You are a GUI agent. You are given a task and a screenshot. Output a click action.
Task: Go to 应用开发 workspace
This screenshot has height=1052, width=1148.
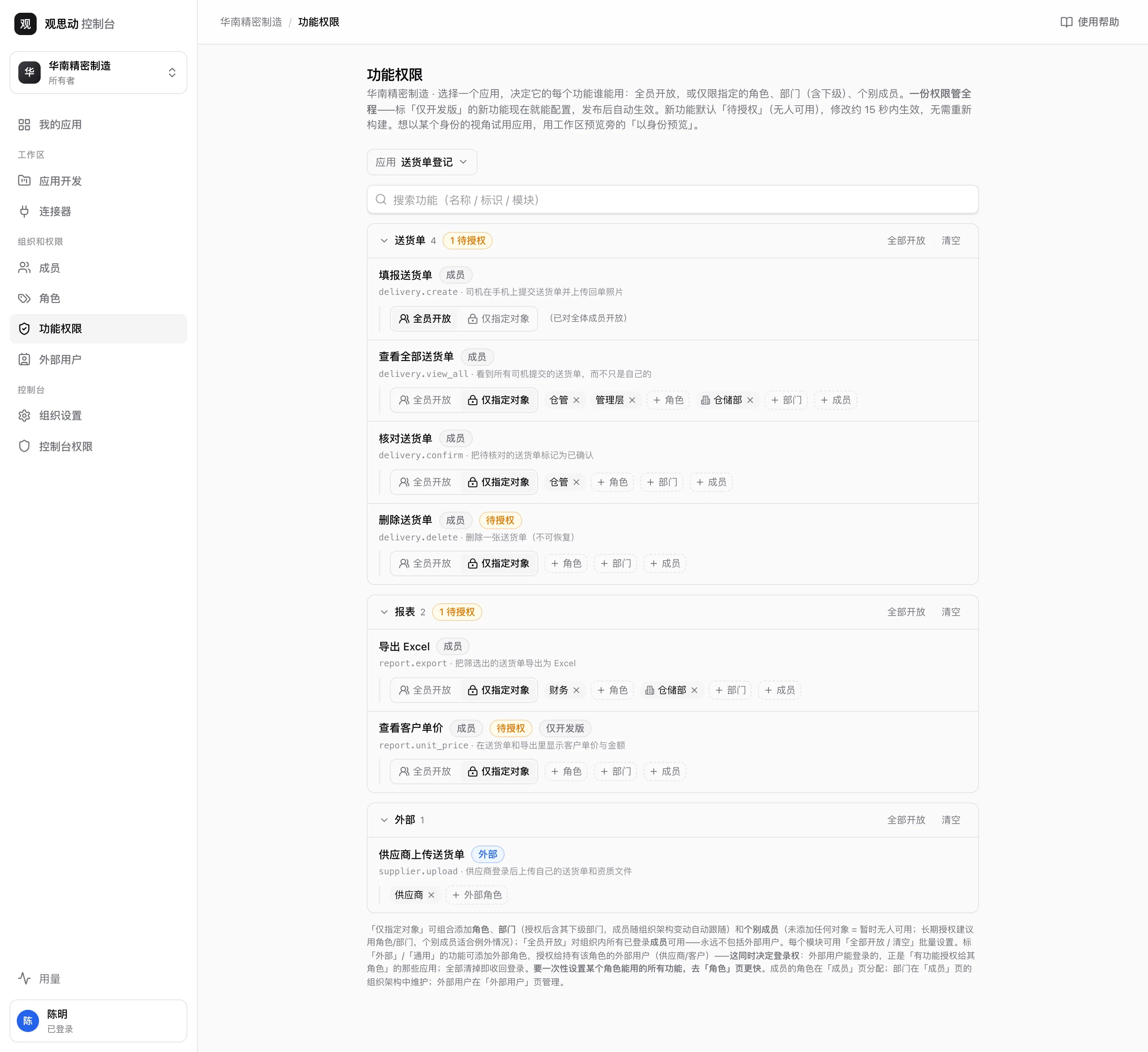(x=98, y=181)
